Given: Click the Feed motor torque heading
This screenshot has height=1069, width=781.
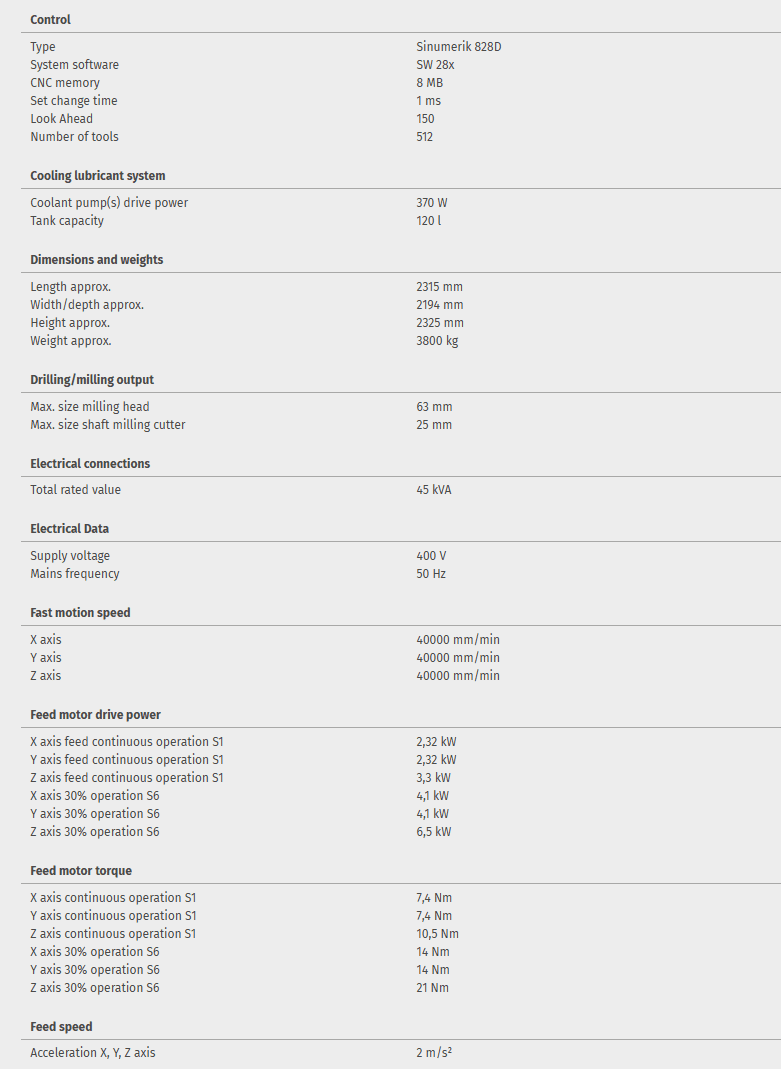Looking at the screenshot, I should pos(81,871).
